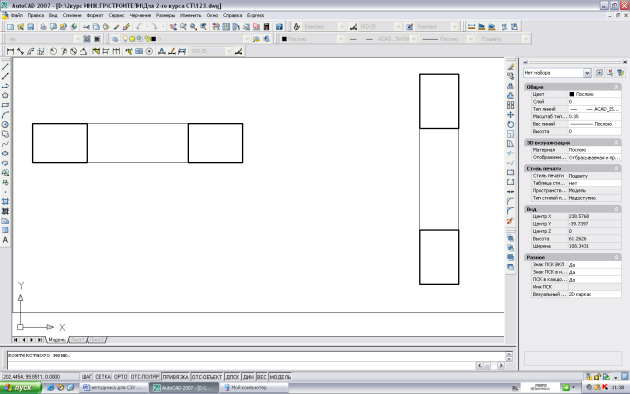Image resolution: width=630 pixels, height=394 pixels.
Task: Select the Circle draw tool
Action: (x=5, y=125)
